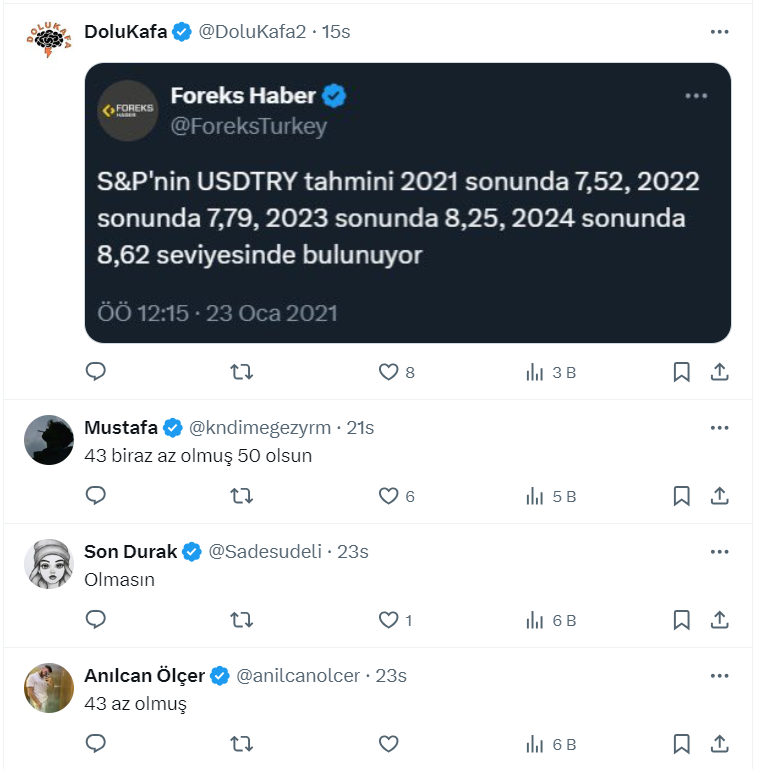The image size is (759, 769).
Task: Open more options for Mustafa's reply
Action: click(719, 428)
